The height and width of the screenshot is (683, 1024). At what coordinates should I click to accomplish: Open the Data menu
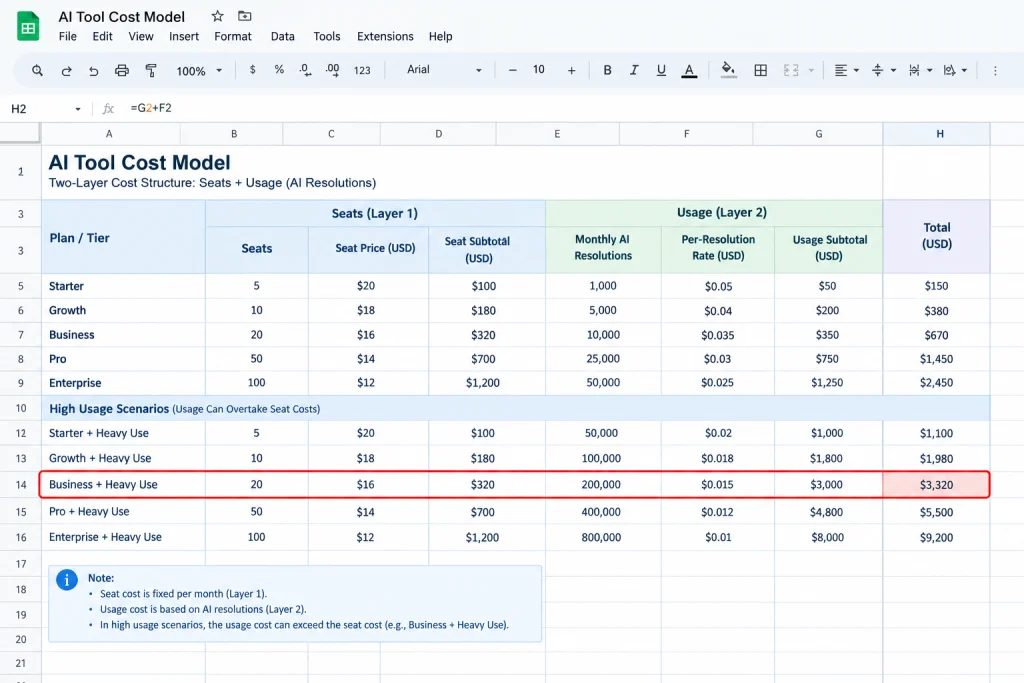[x=283, y=37]
